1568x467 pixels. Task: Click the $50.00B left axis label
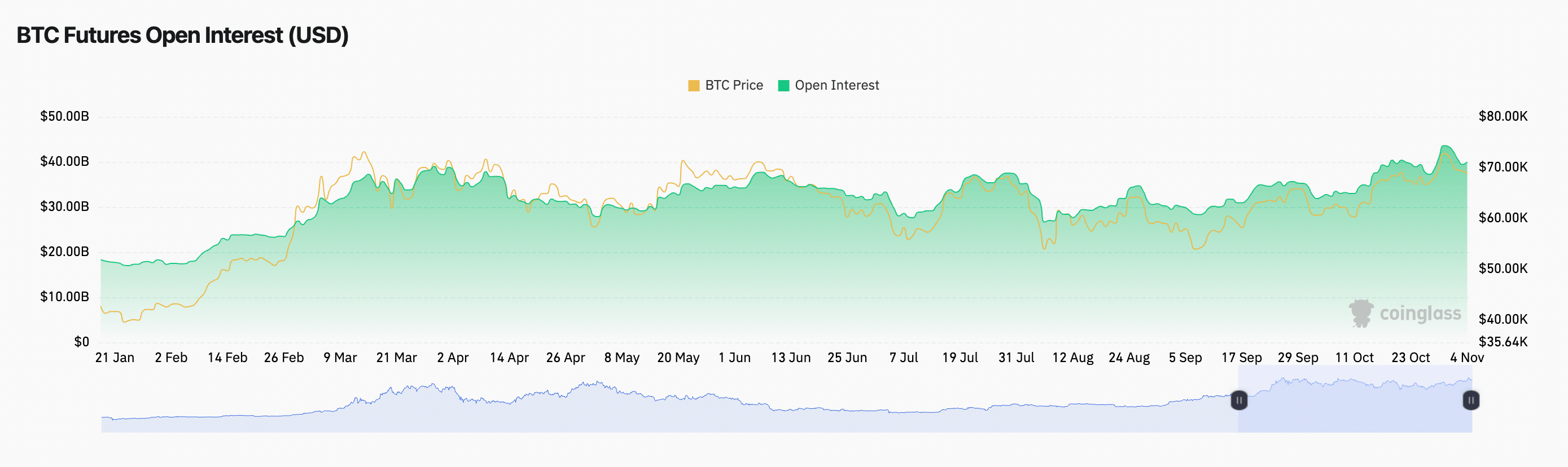coord(64,116)
